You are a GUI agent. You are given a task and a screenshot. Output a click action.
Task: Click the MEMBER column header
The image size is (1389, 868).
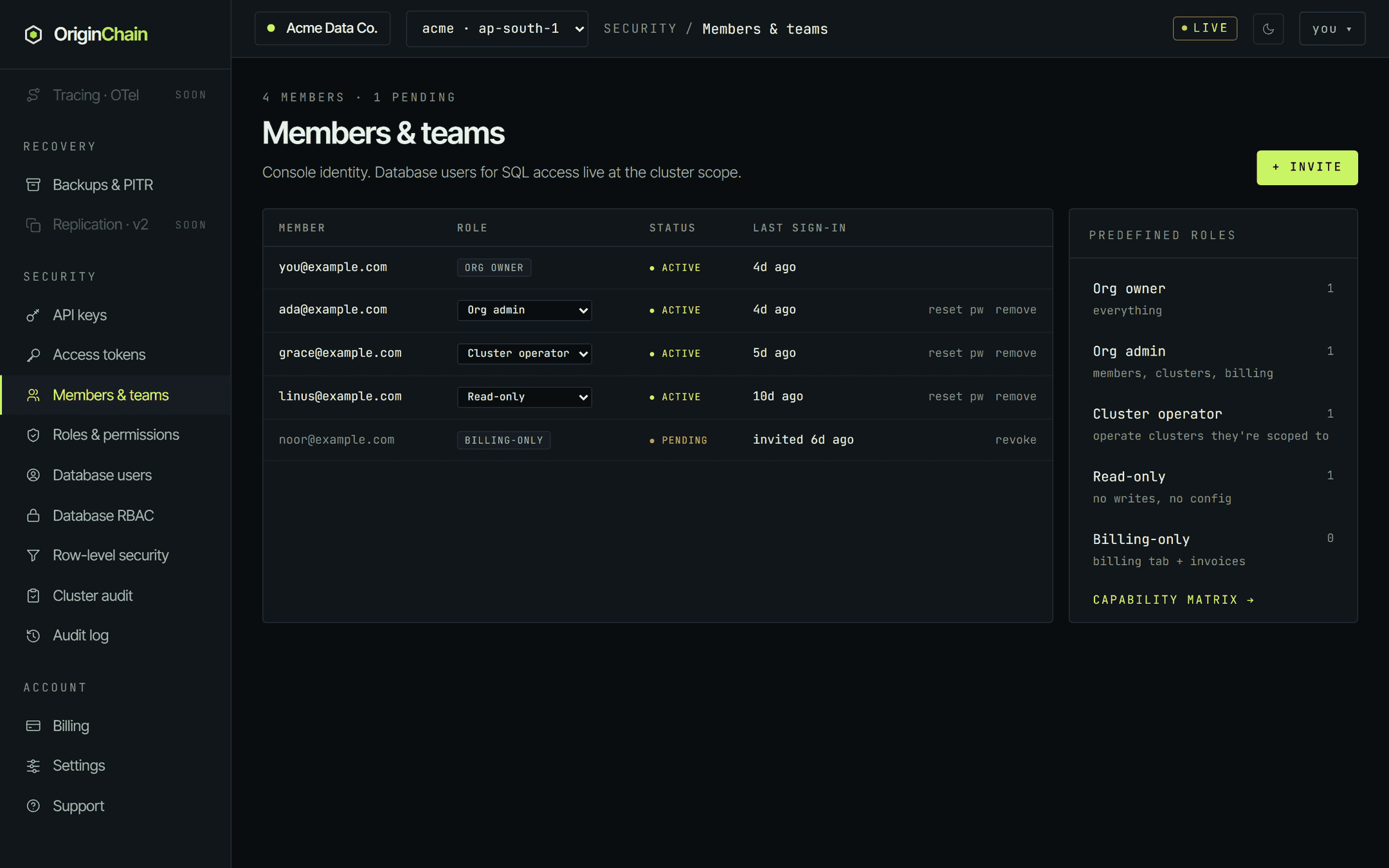coord(302,228)
